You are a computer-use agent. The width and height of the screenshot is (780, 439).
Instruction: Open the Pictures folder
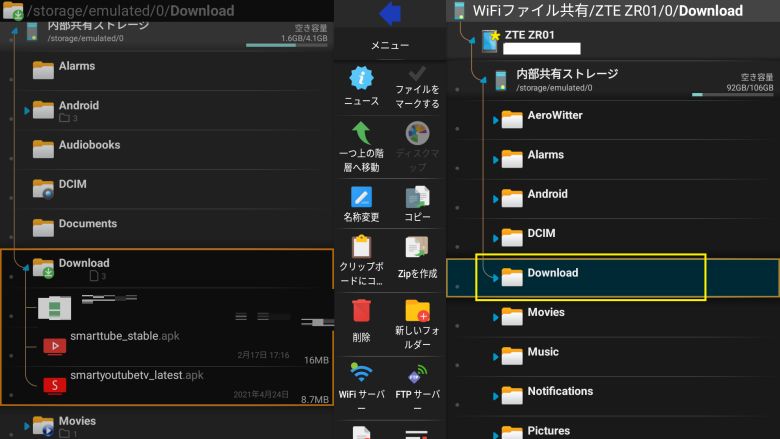pos(613,429)
